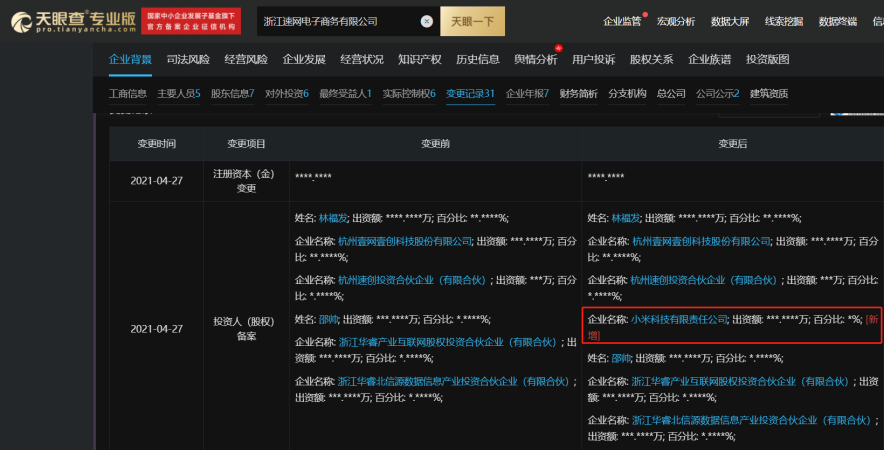Go to the 实际控制权6 sub-tab
The height and width of the screenshot is (451, 885).
(409, 94)
